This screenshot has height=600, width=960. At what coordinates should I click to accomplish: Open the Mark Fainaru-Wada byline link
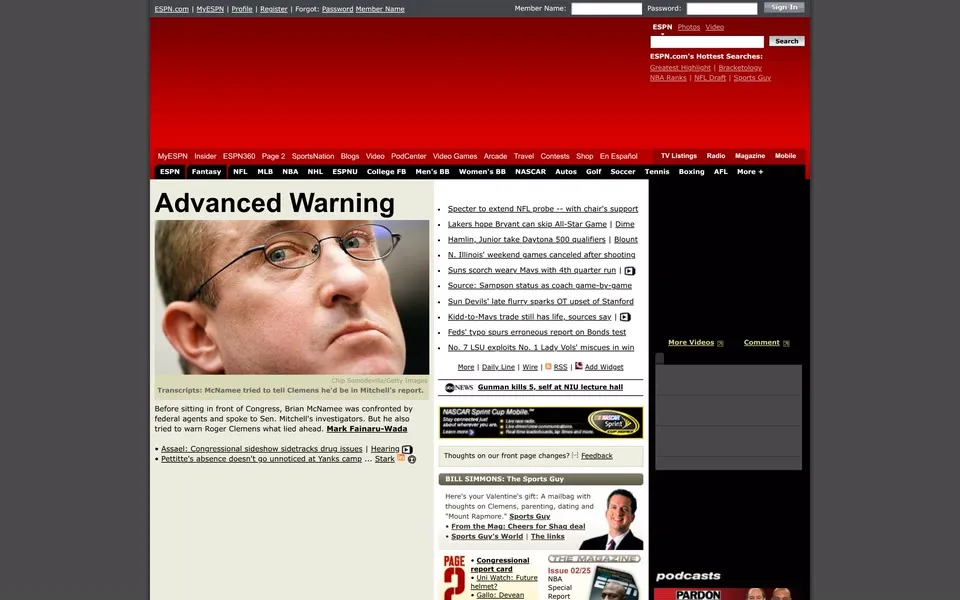pyautogui.click(x=367, y=429)
